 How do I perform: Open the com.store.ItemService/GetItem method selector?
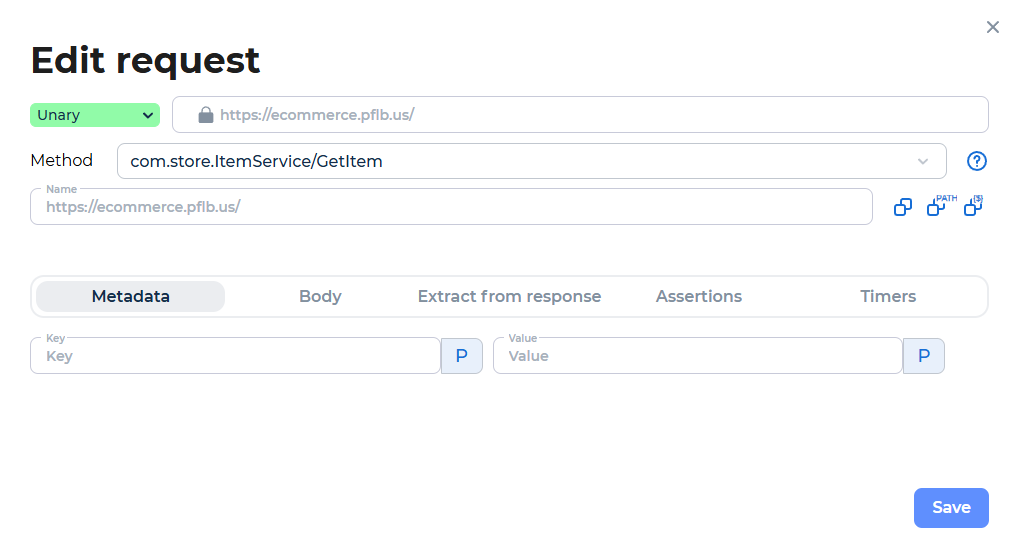[532, 161]
